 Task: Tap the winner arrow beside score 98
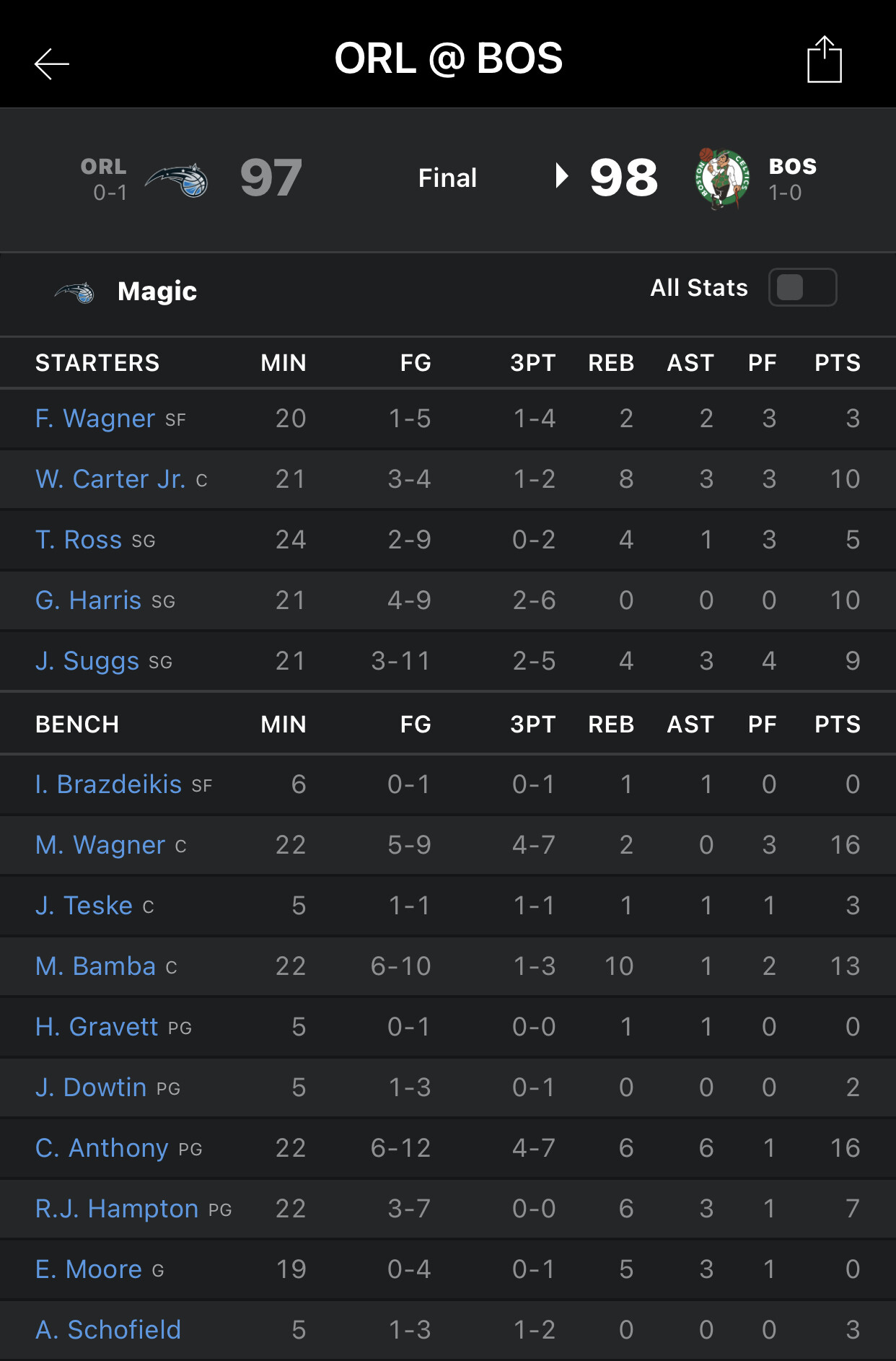pos(562,175)
